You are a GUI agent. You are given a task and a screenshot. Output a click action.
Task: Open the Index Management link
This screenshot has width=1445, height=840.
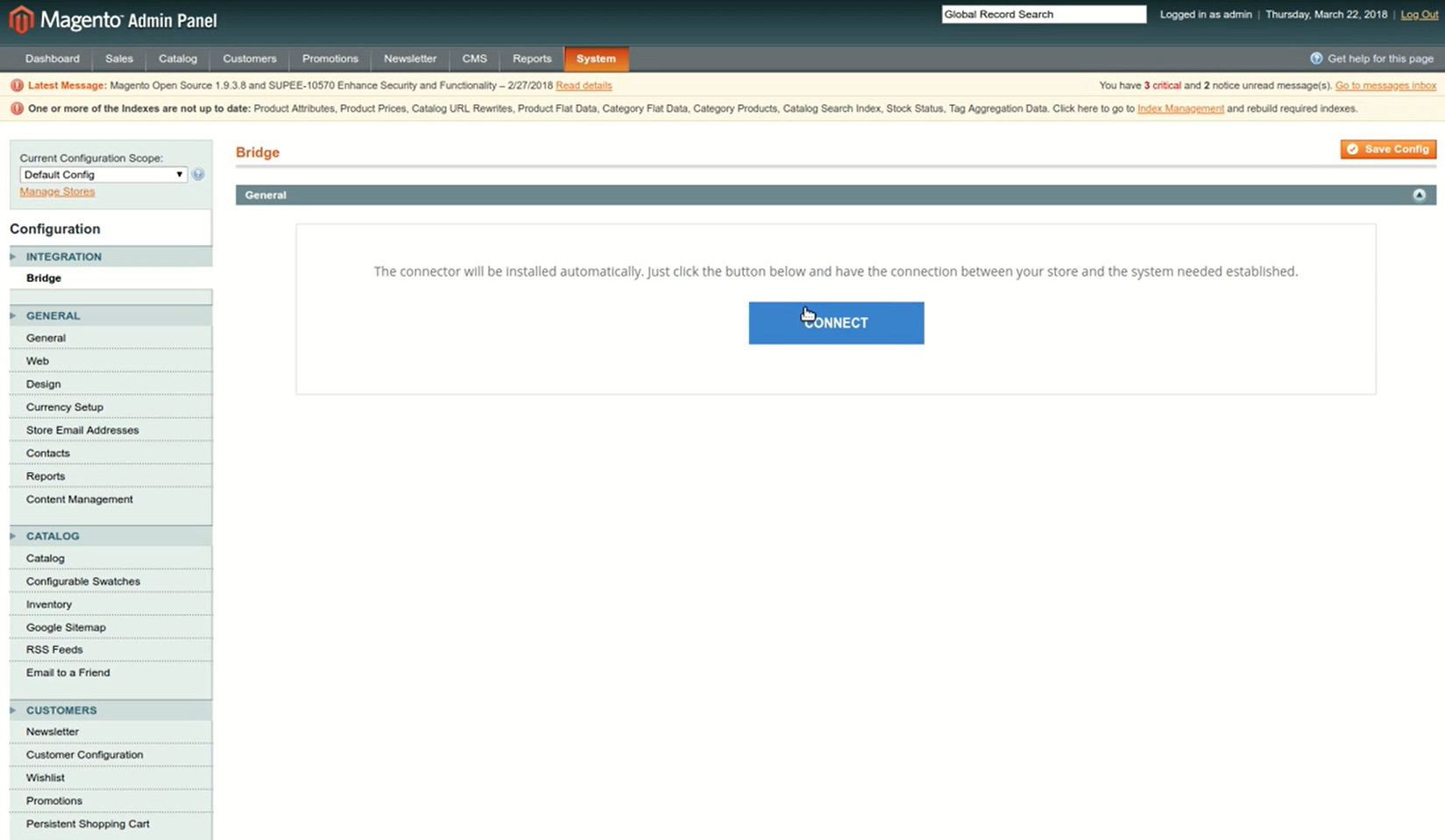pos(1179,109)
